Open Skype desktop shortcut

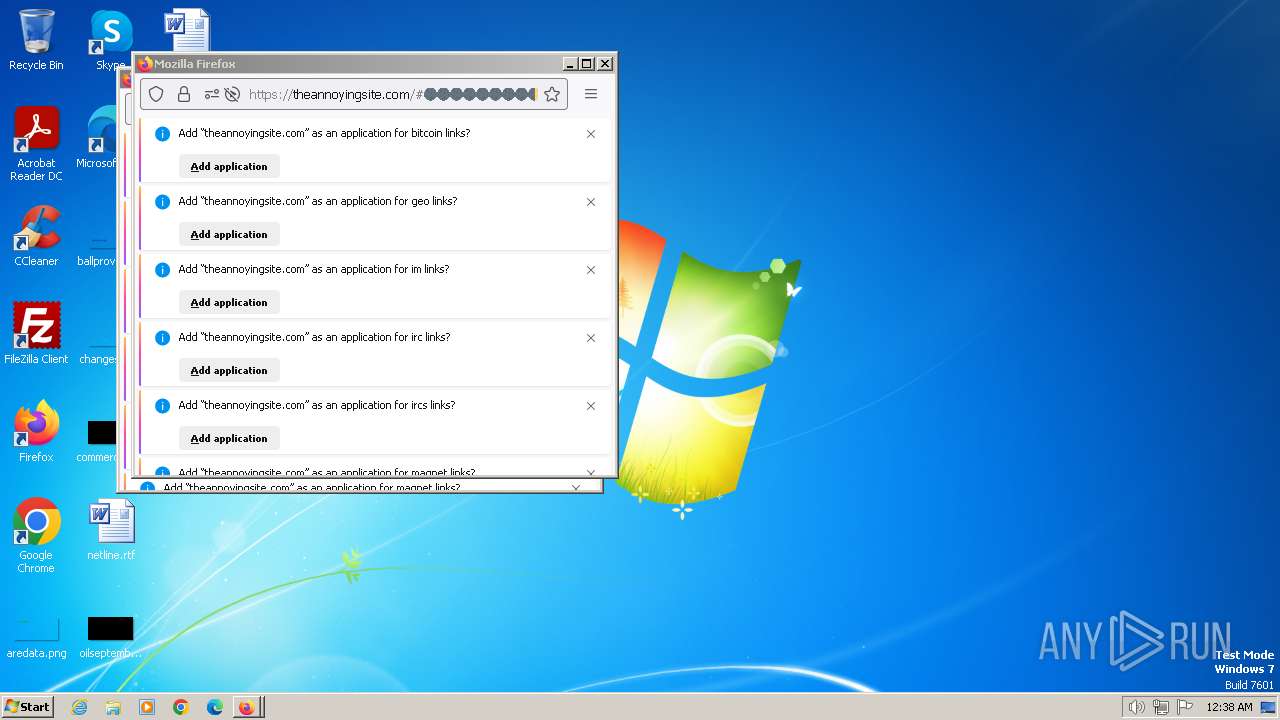tap(111, 40)
